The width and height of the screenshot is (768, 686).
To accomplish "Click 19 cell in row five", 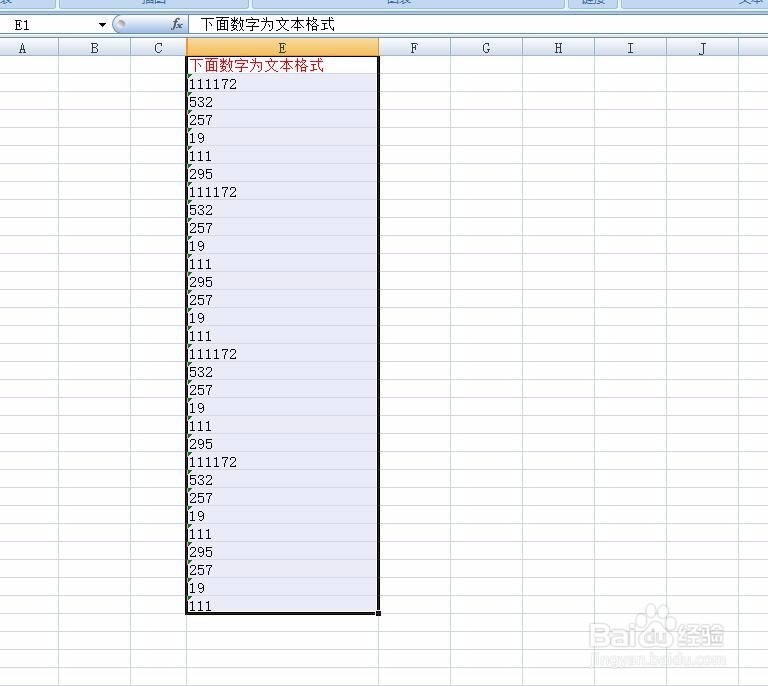I will (283, 138).
